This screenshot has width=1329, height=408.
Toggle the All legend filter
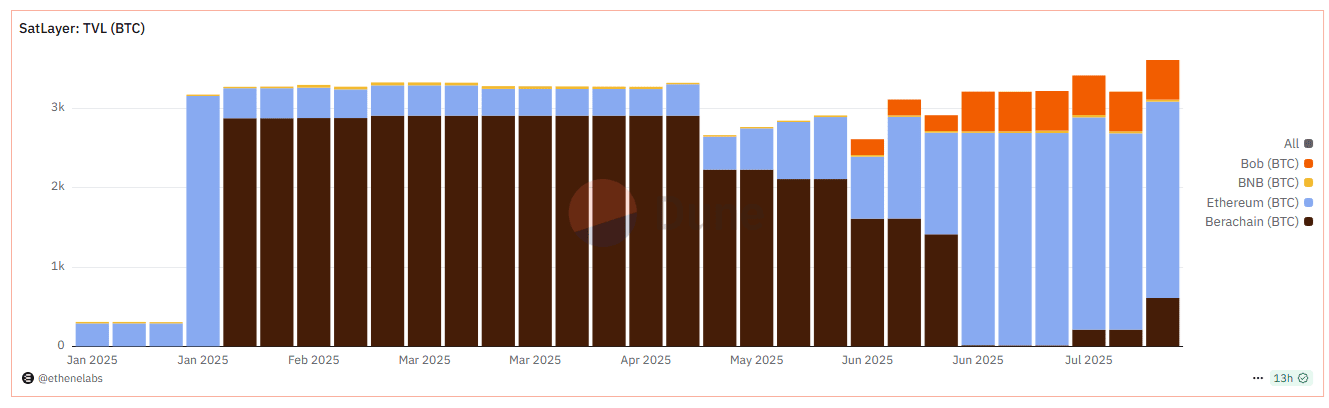pyautogui.click(x=1298, y=144)
